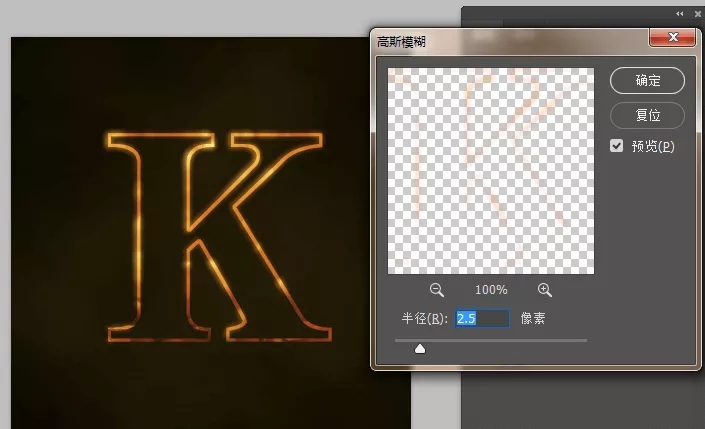Click the 100% zoom level text

click(x=491, y=290)
